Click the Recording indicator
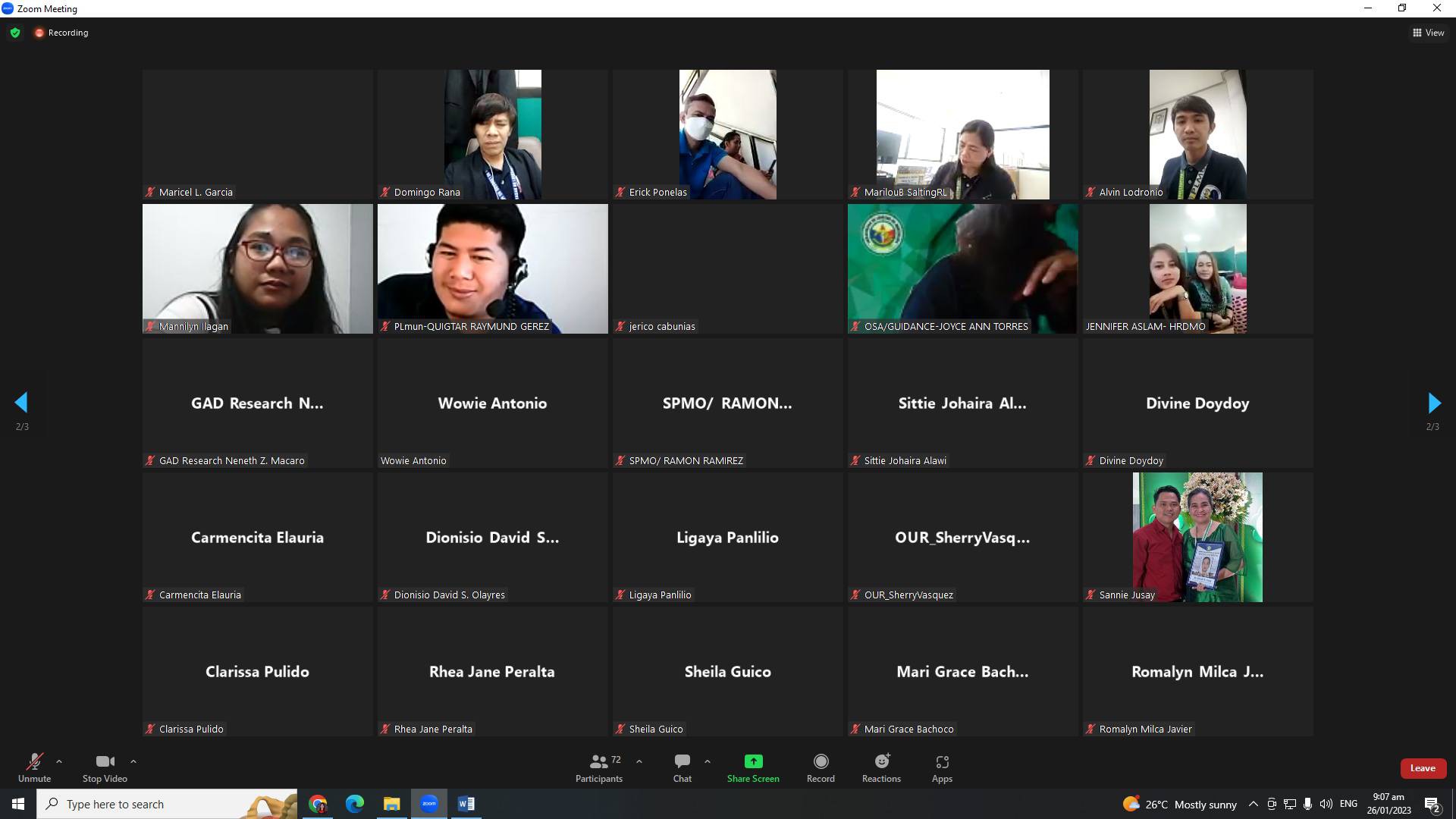 coord(61,33)
